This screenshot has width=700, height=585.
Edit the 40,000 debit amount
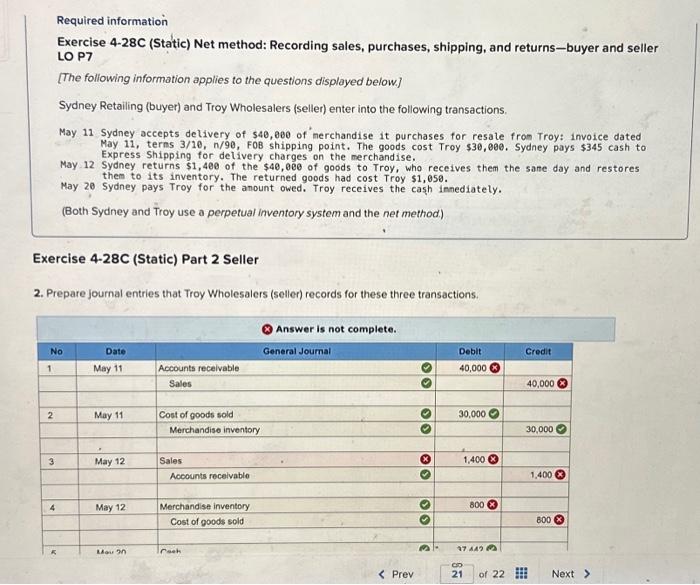[472, 368]
